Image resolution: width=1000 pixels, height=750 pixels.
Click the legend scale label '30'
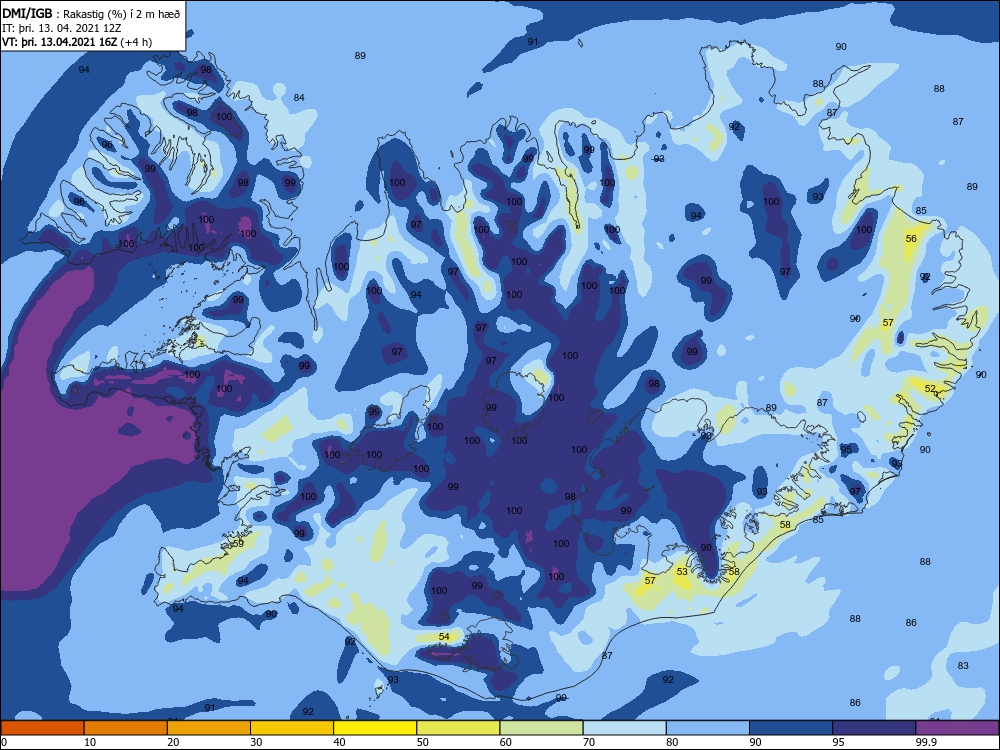click(256, 742)
